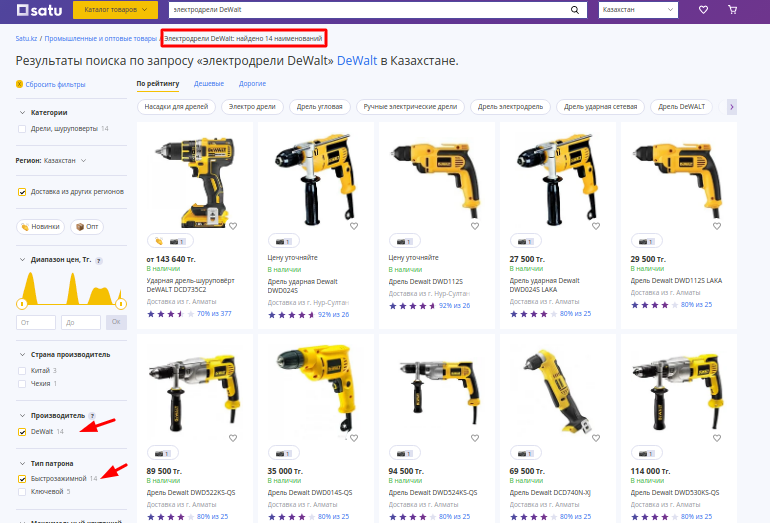Select the По рейтингу sorting tab
The width and height of the screenshot is (770, 523).
click(x=158, y=83)
